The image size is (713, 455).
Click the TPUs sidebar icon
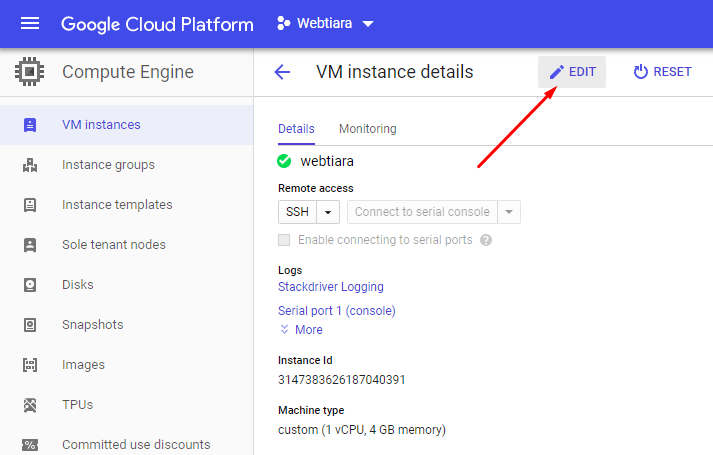pyautogui.click(x=30, y=405)
